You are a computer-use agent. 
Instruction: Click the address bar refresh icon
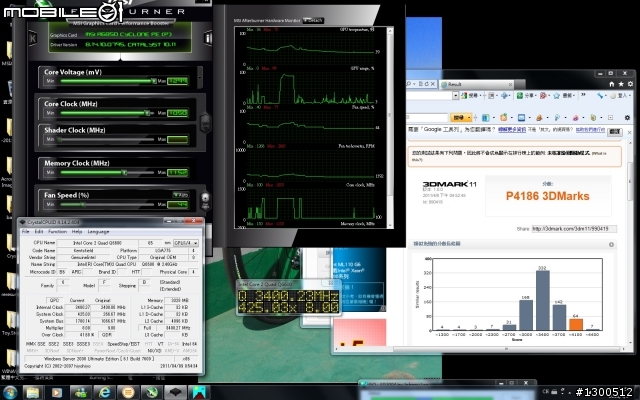click(x=427, y=84)
